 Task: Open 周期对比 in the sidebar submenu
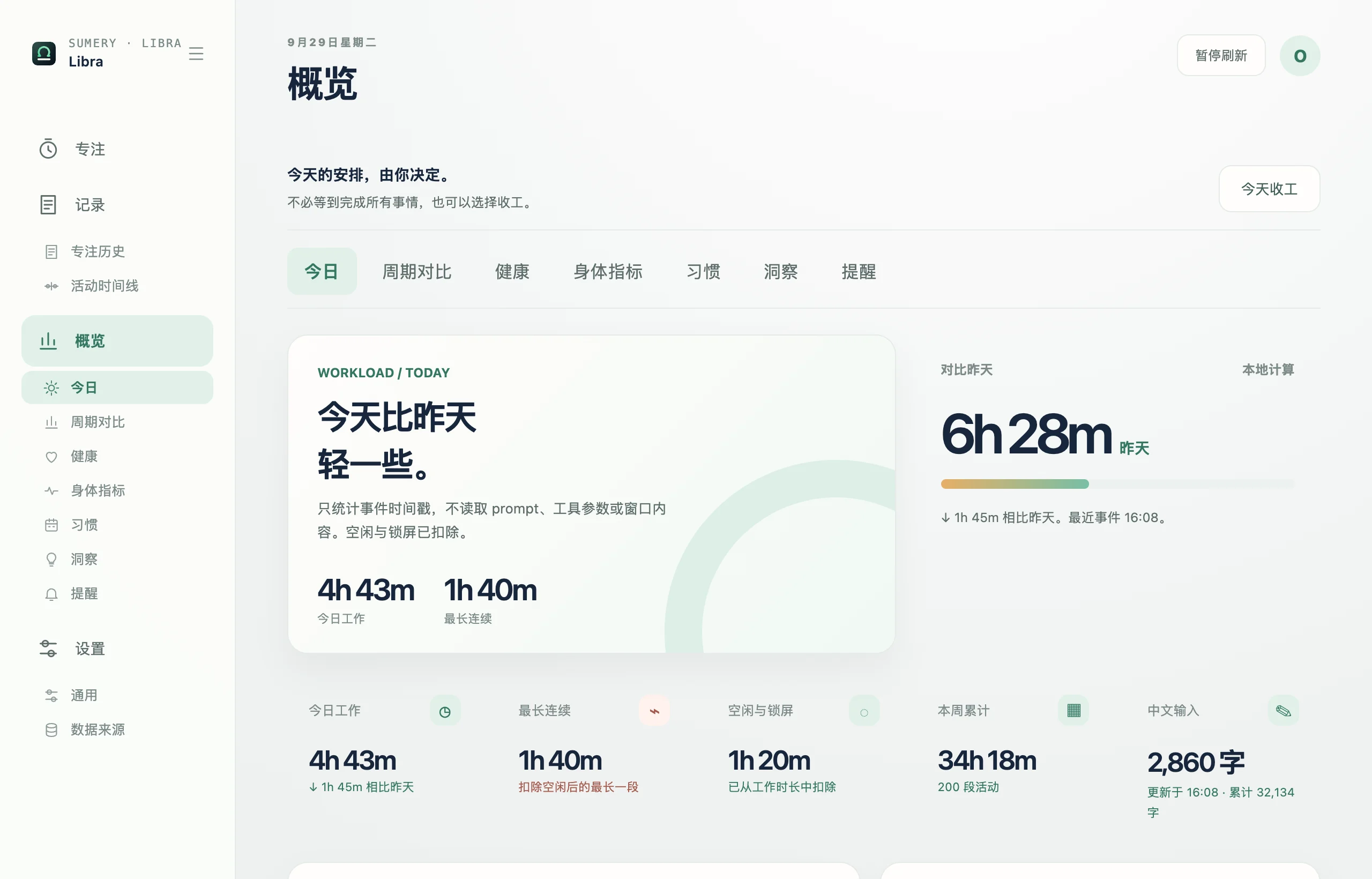tap(117, 422)
